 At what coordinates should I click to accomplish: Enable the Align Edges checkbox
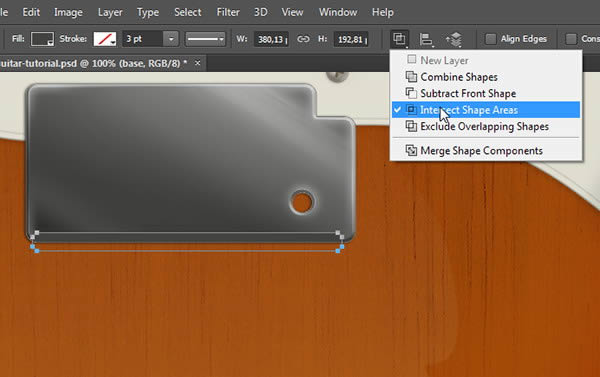[x=491, y=39]
